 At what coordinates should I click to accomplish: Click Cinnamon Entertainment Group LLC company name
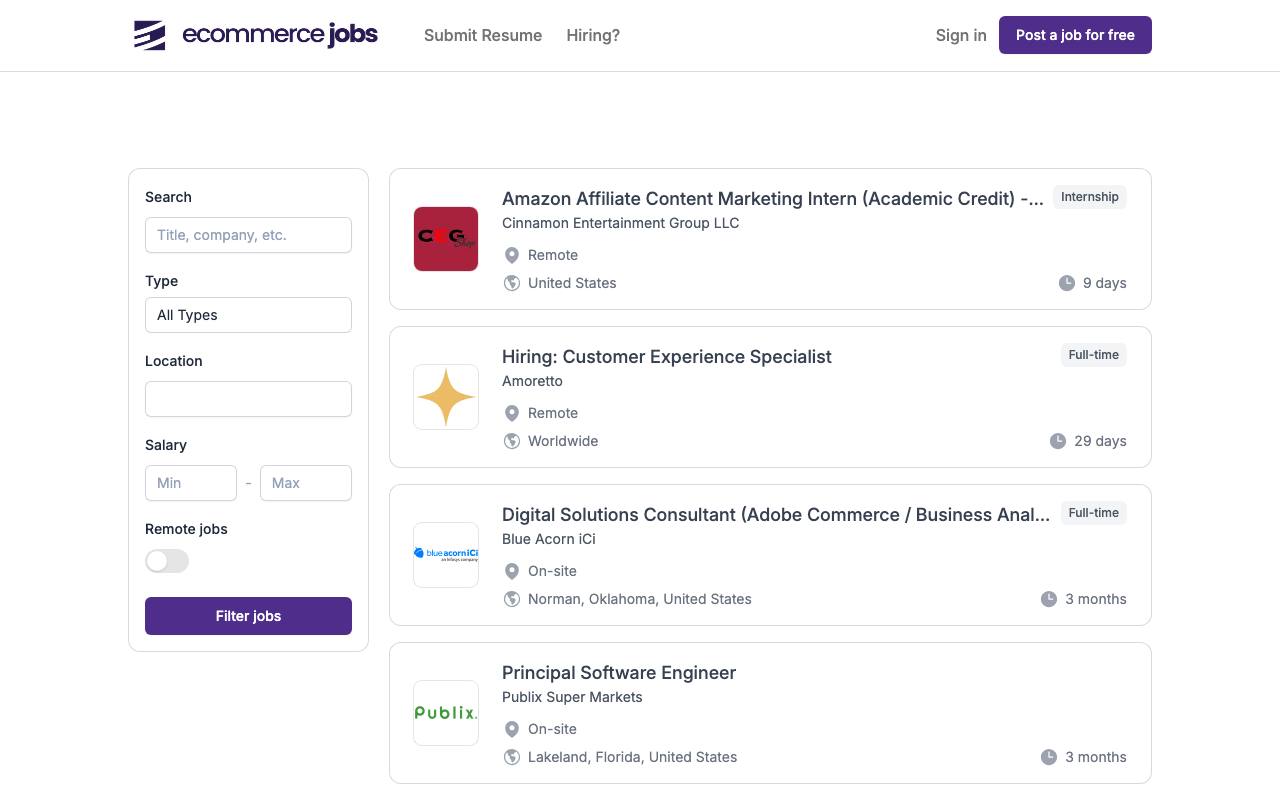tap(621, 223)
